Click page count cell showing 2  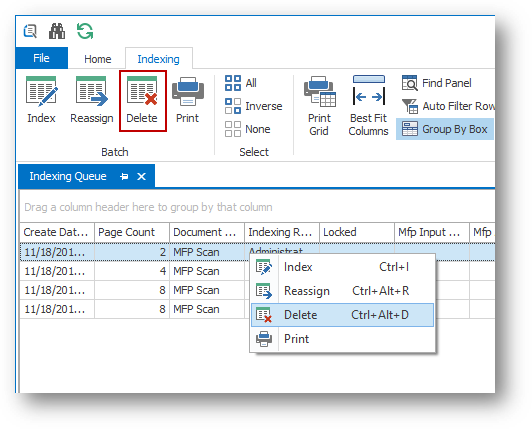132,252
